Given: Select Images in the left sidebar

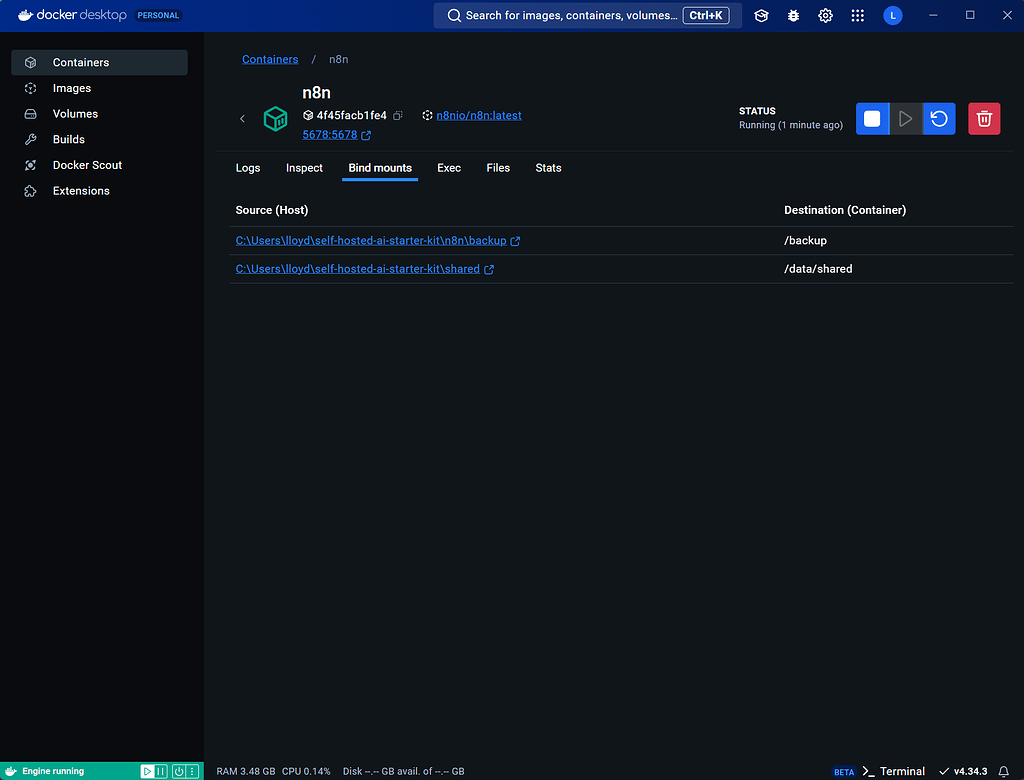Looking at the screenshot, I should point(71,88).
